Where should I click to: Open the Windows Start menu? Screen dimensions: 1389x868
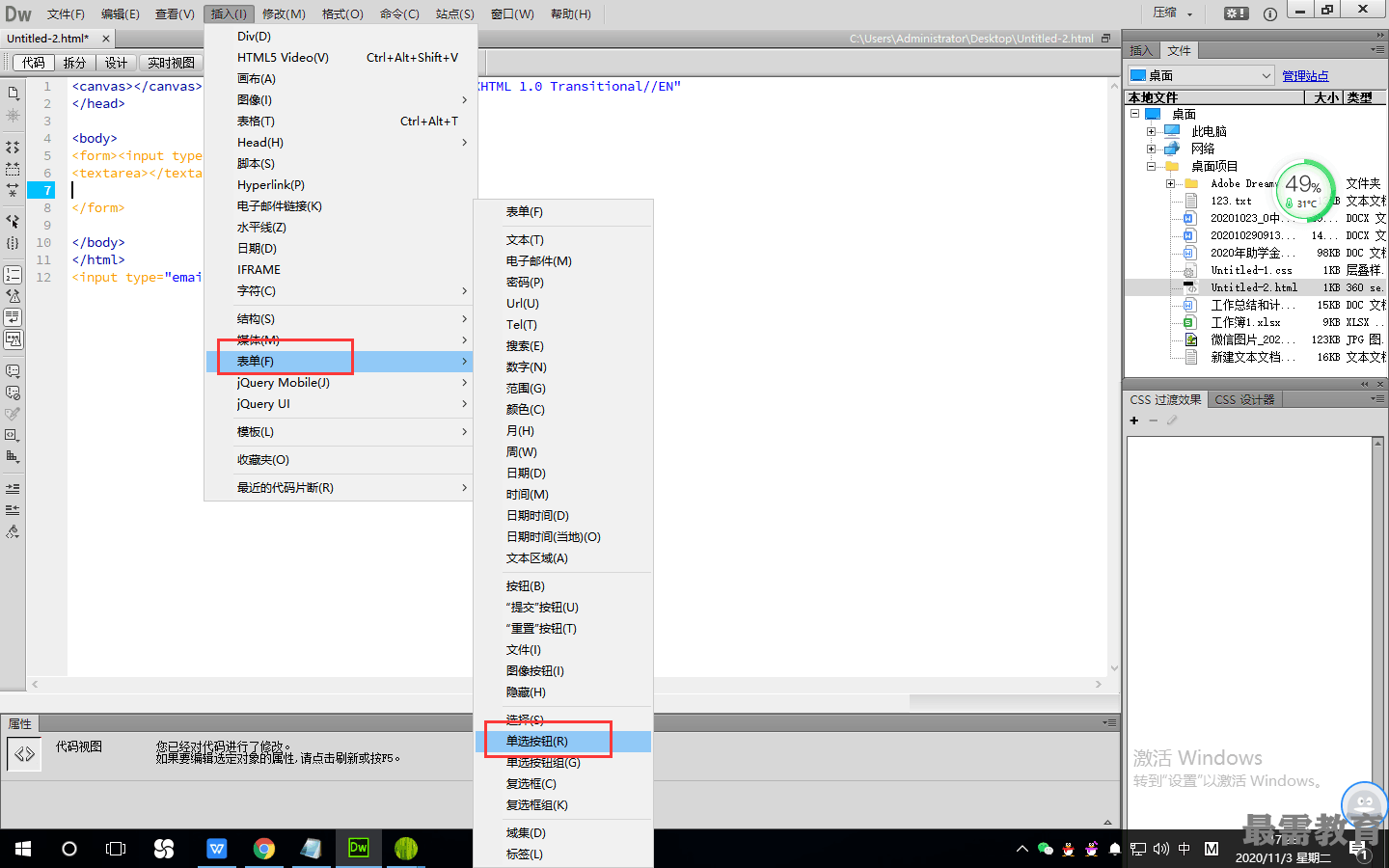click(23, 849)
